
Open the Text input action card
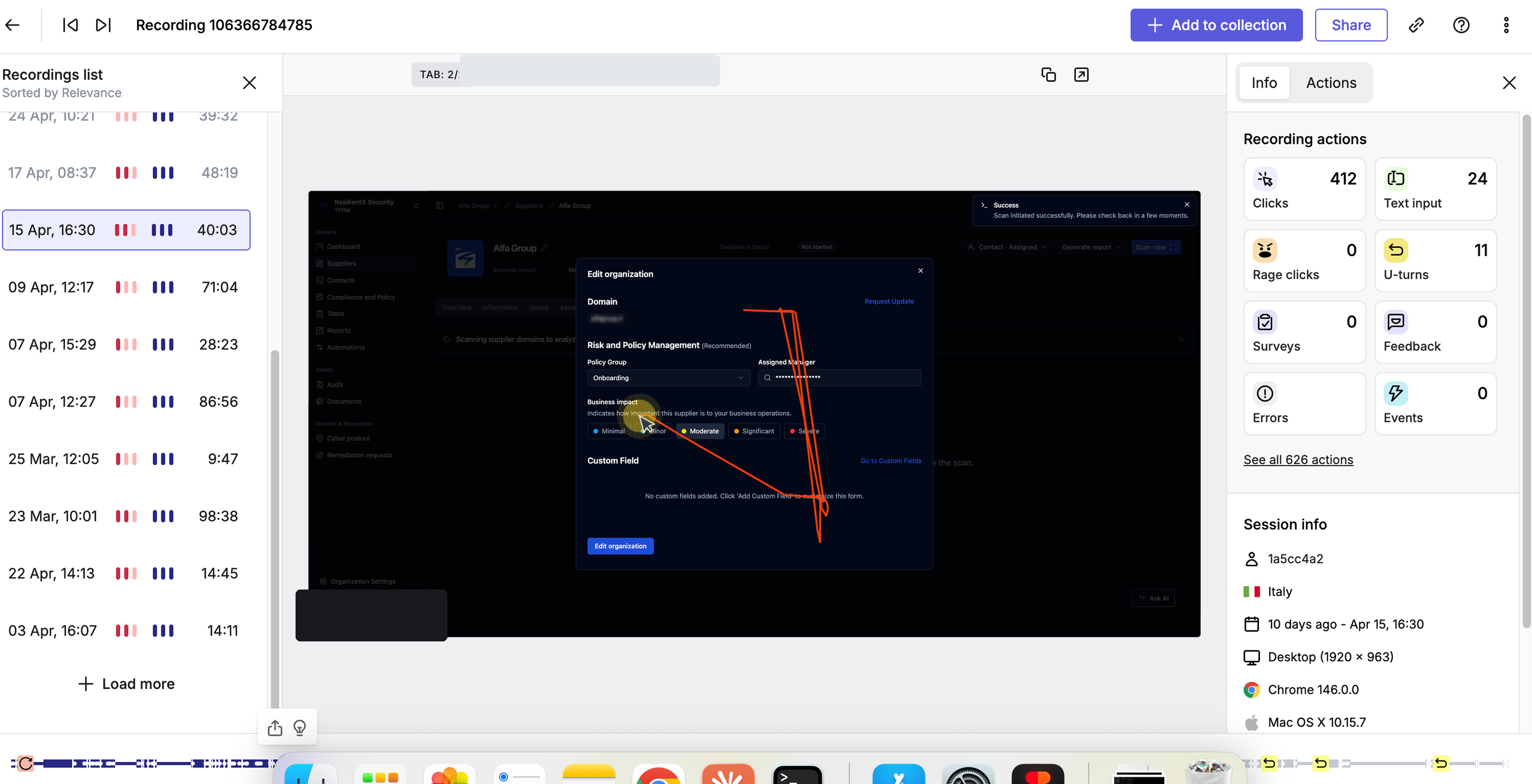[1435, 189]
